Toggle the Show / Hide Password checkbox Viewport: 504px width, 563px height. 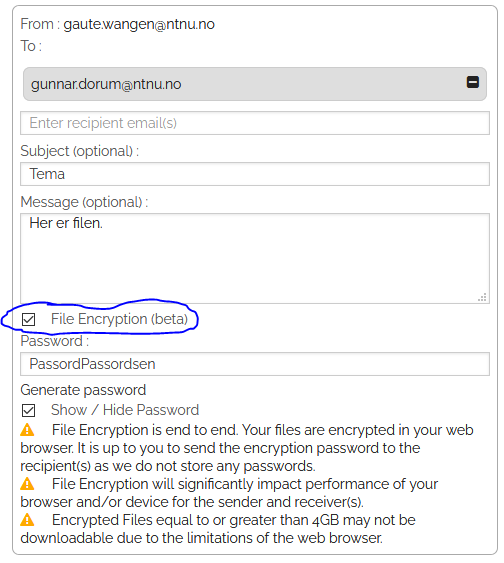coord(28,410)
